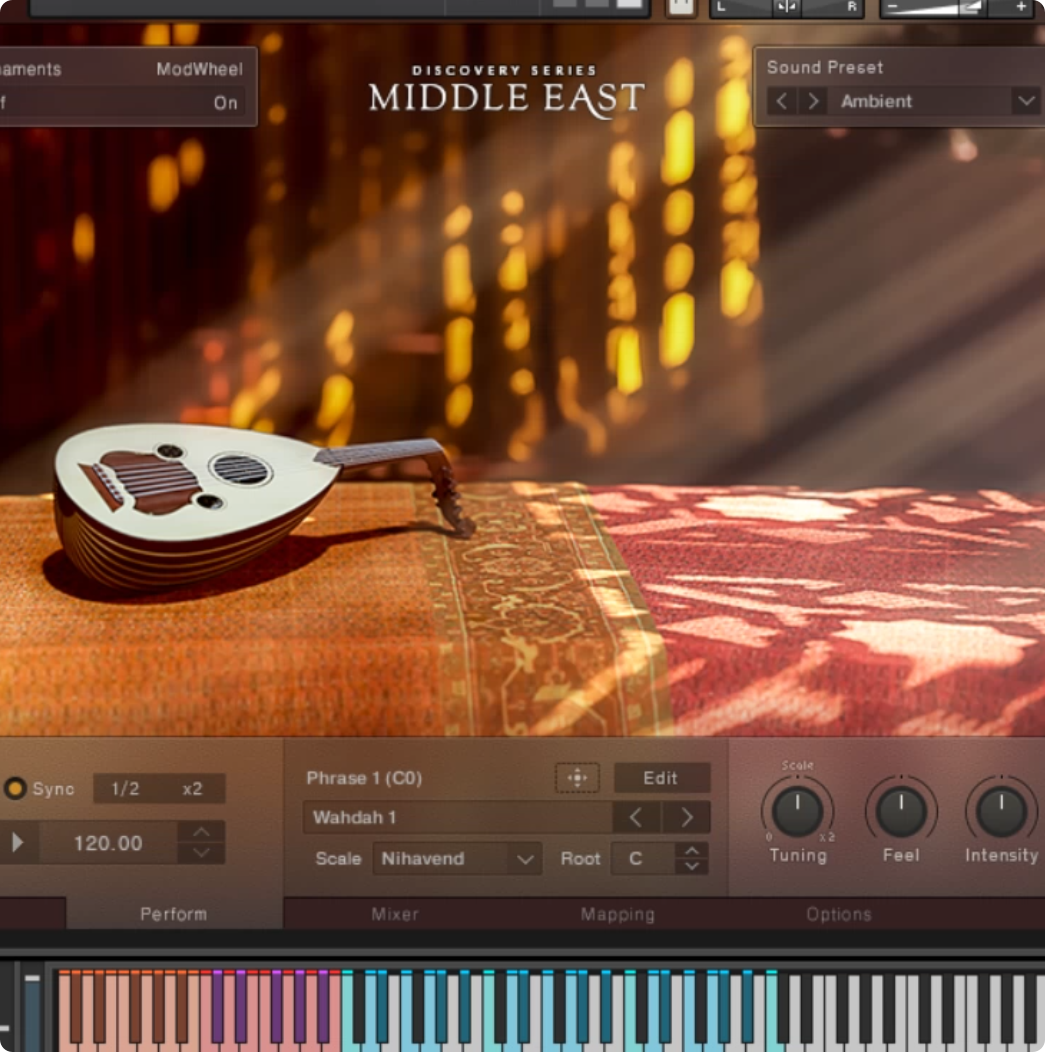Switch to the Options tab

pos(839,914)
